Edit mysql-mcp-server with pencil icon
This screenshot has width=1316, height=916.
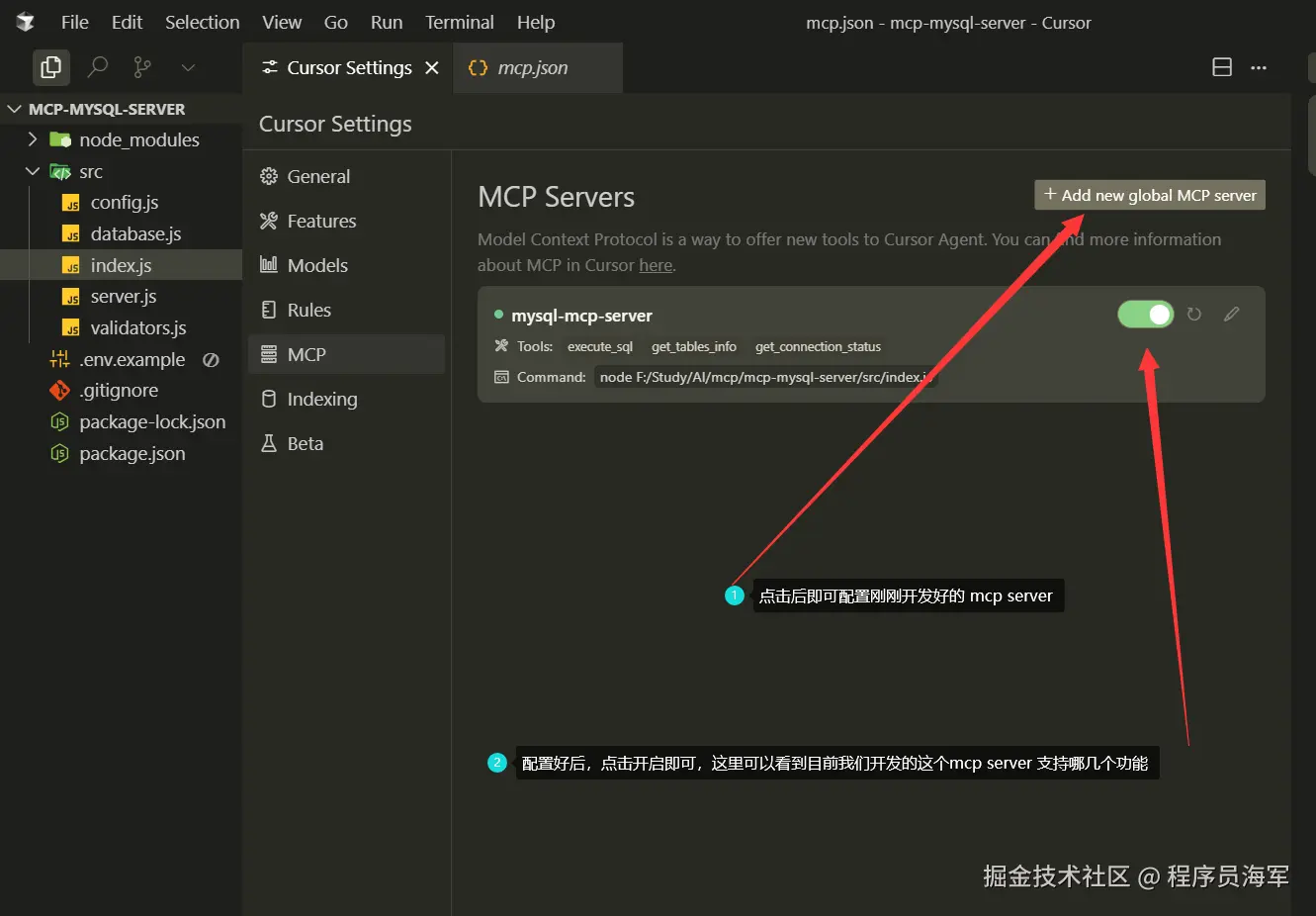(1231, 314)
